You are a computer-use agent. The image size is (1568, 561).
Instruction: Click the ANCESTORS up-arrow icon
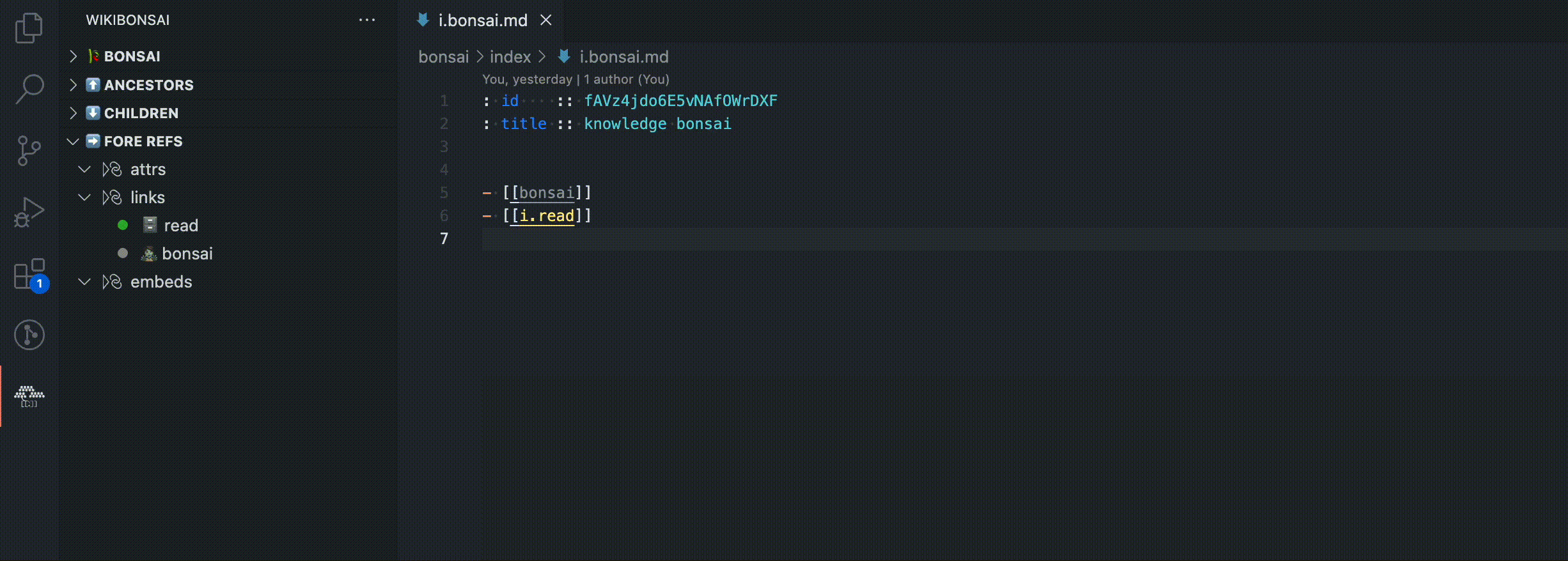[x=93, y=84]
